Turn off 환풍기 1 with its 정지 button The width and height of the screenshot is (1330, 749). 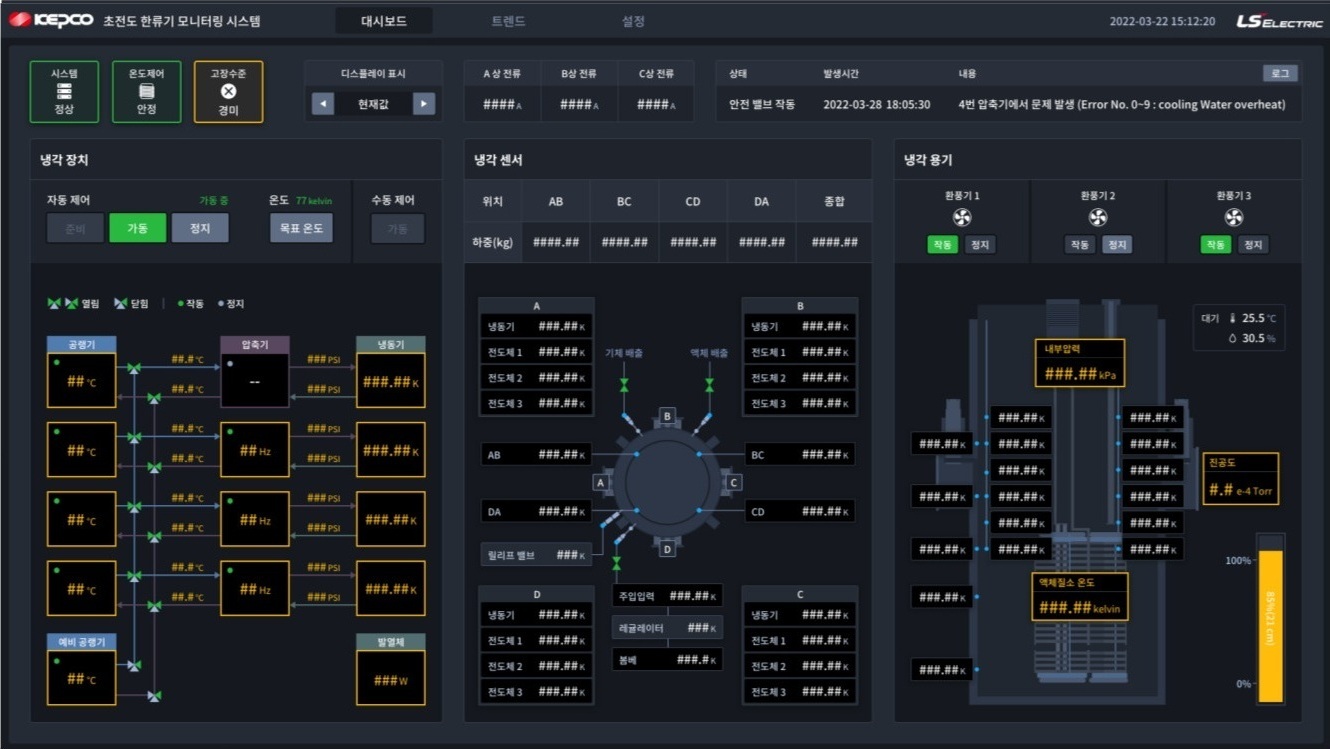pyautogui.click(x=980, y=245)
